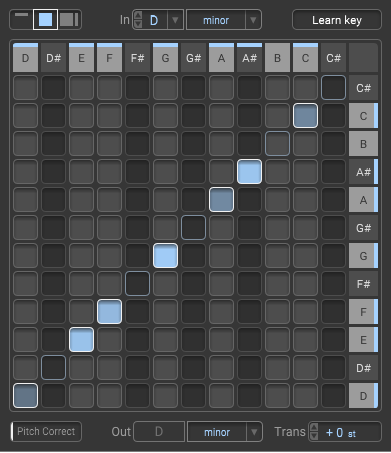Click the Out key D field

click(159, 432)
